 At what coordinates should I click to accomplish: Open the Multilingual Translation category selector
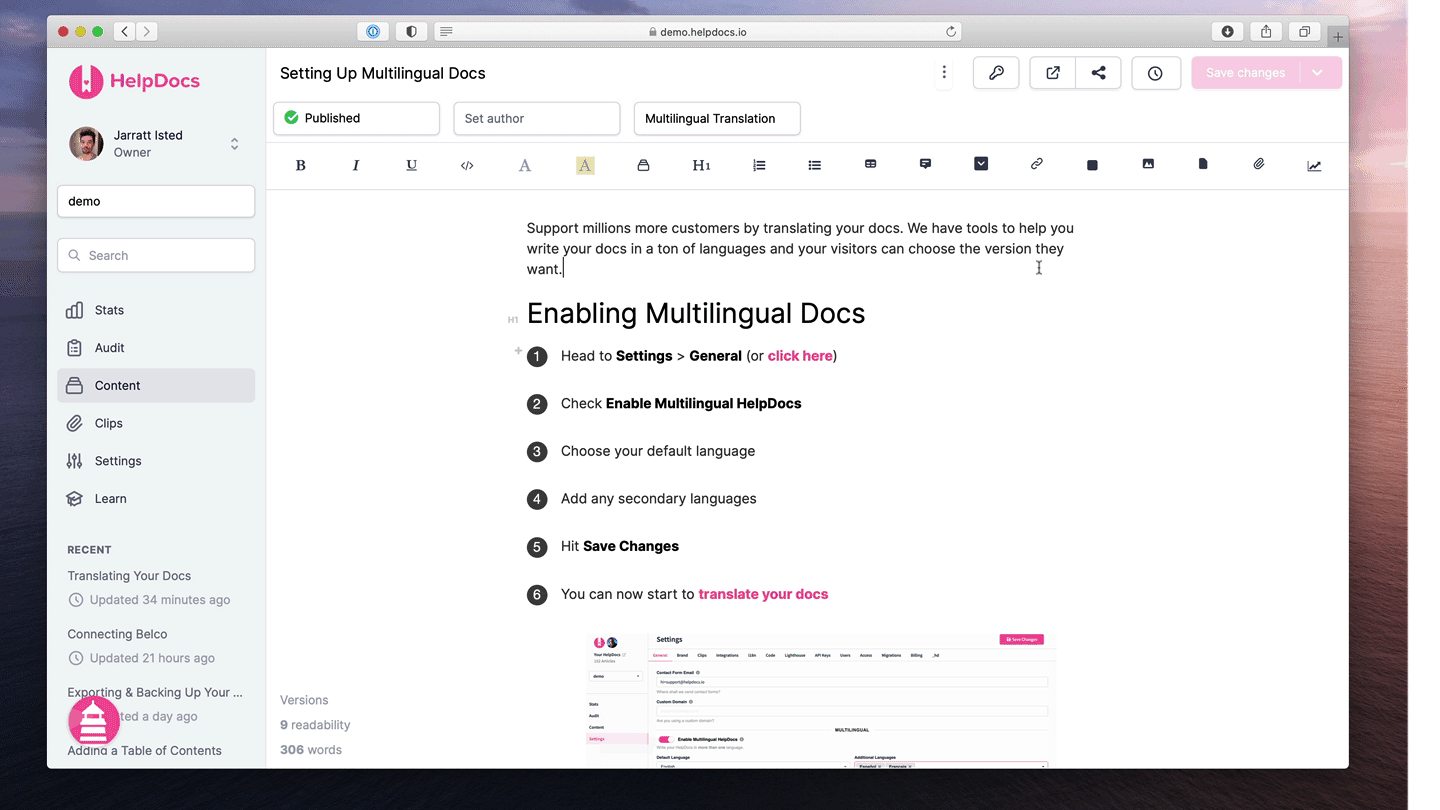click(x=717, y=118)
